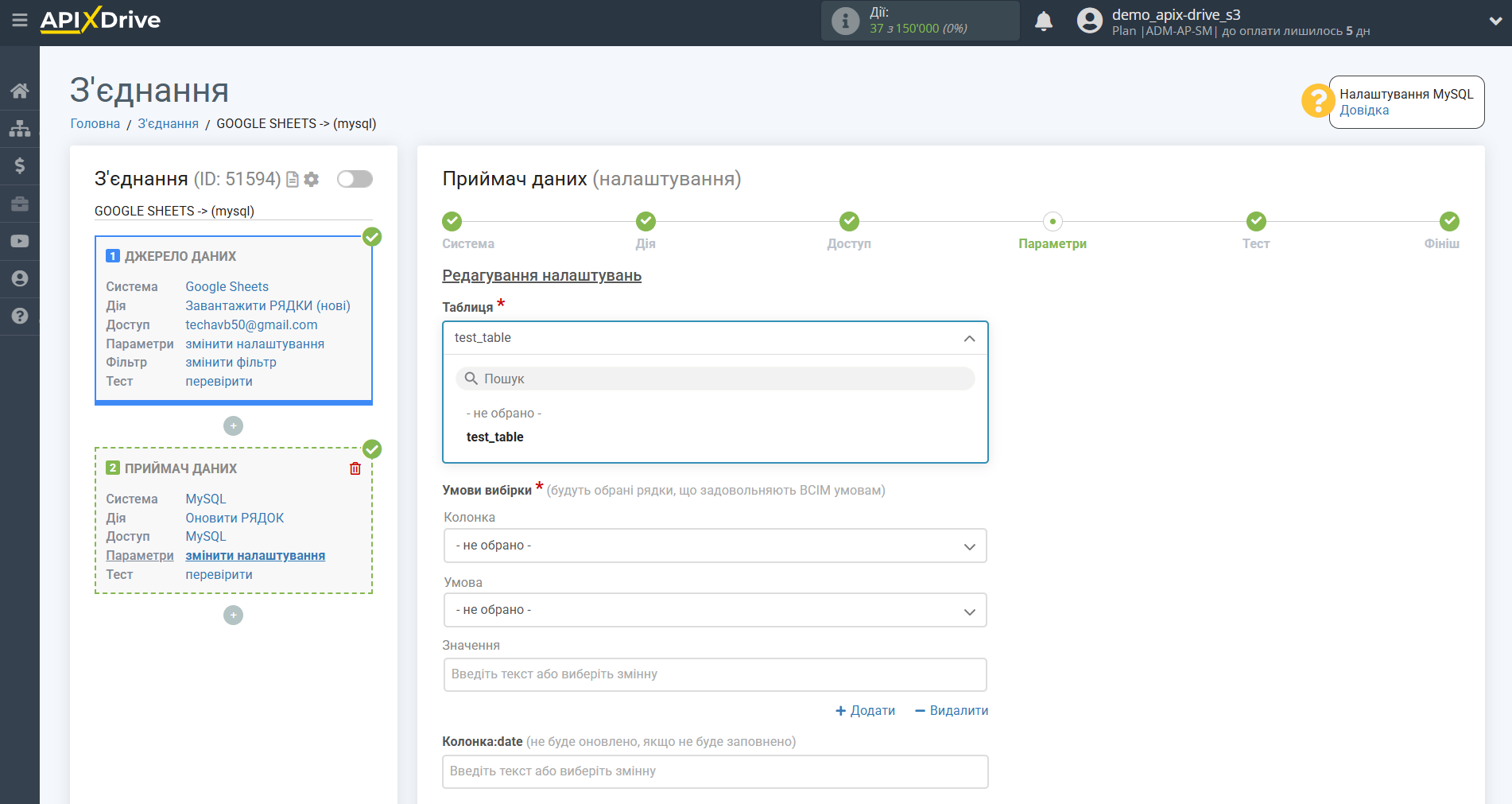The image size is (1512, 804).
Task: Click the Значення input field
Action: pos(715,674)
